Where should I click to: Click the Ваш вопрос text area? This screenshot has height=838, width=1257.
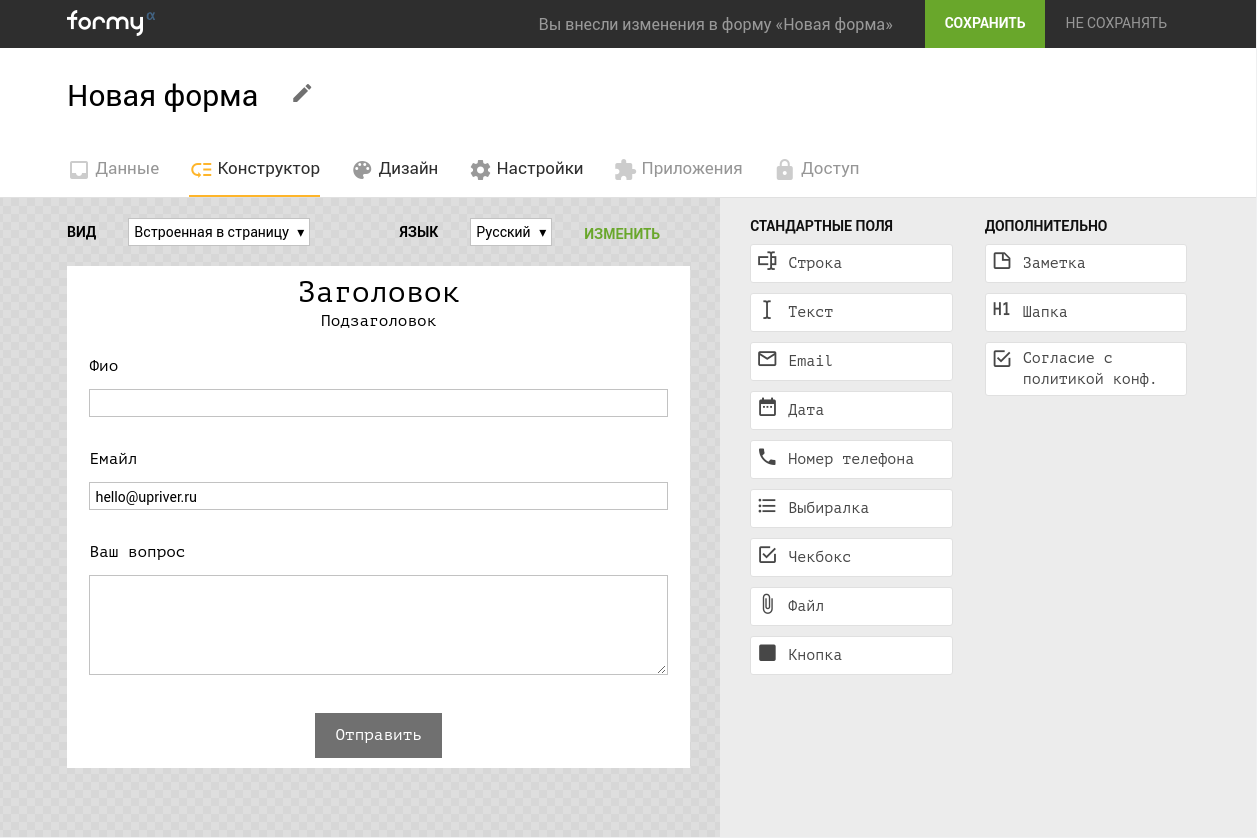coord(378,625)
